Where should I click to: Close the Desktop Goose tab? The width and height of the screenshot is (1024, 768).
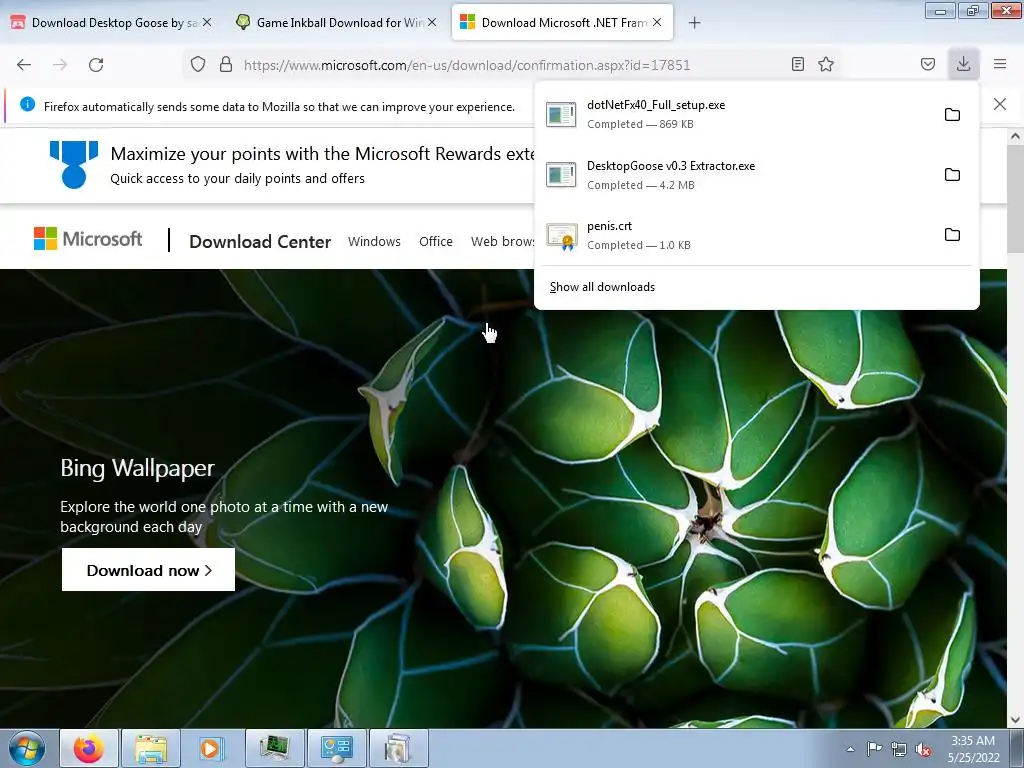[207, 22]
